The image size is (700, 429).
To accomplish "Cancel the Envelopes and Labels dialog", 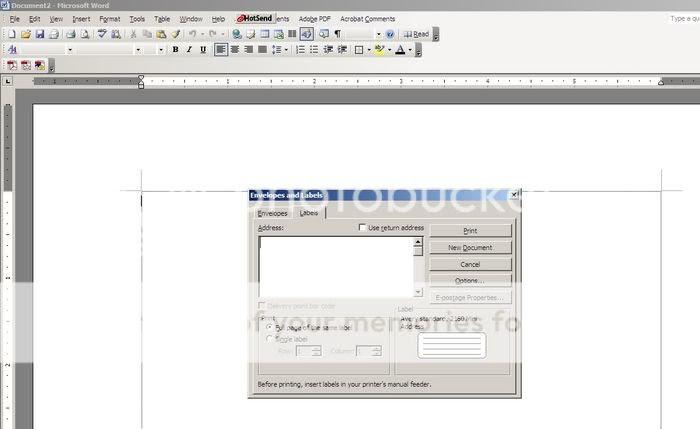I will [470, 264].
